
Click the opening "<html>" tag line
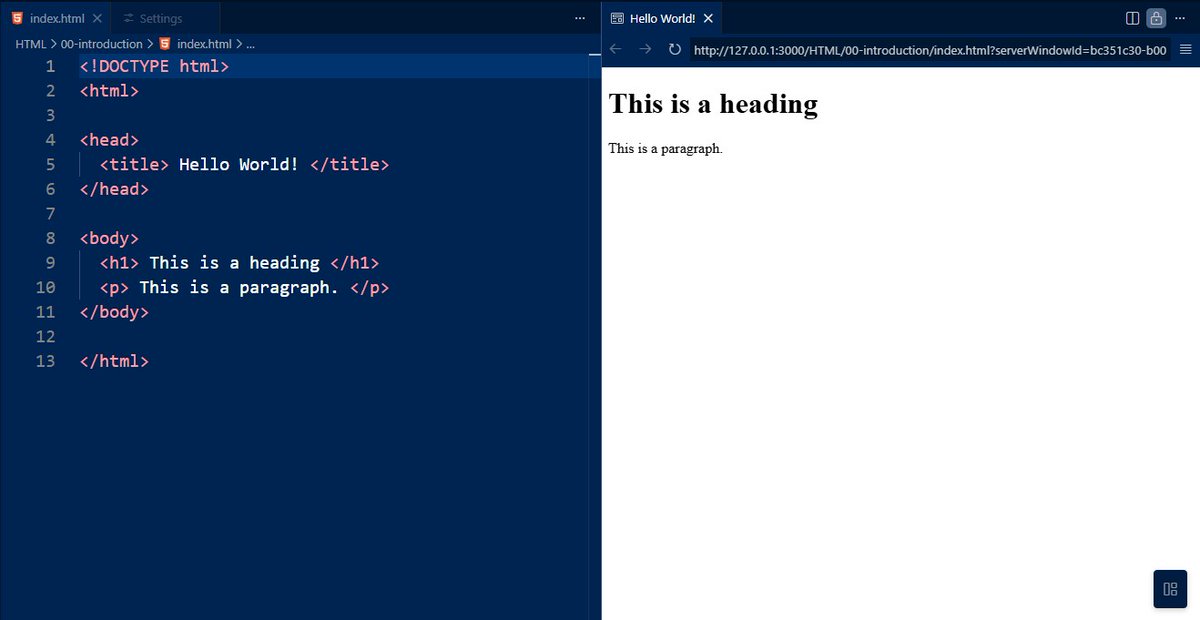coord(109,91)
